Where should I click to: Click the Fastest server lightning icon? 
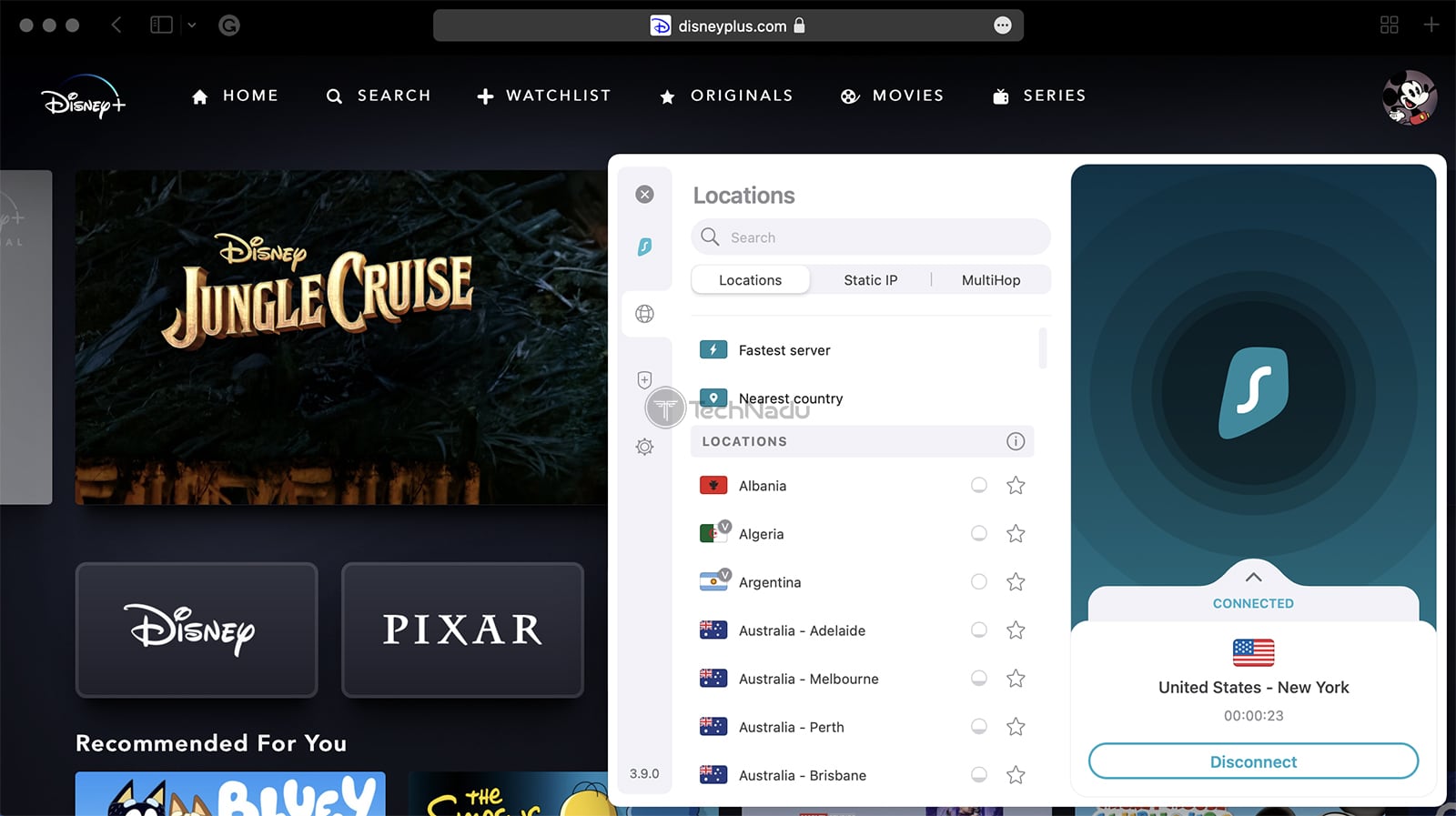click(x=713, y=349)
